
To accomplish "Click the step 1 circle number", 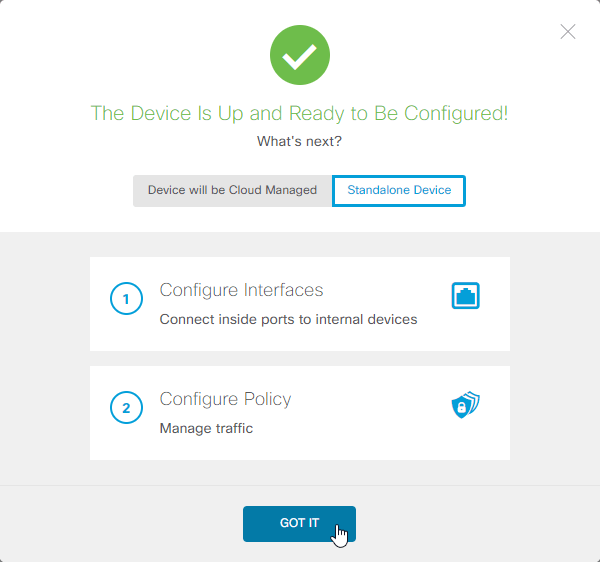I will click(126, 298).
